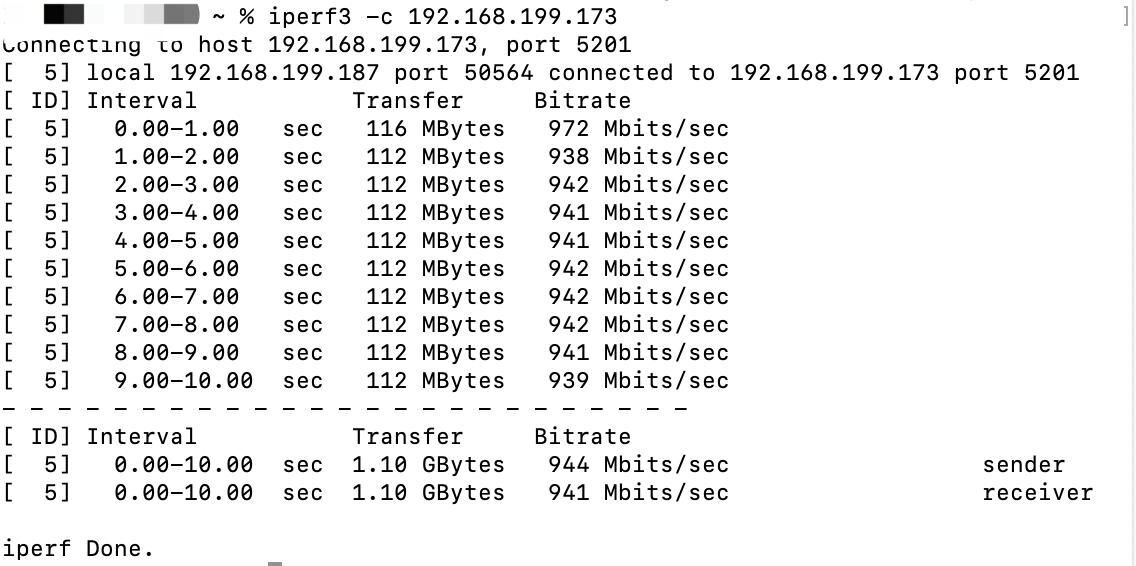Click the 'sender' label
The image size is (1136, 566).
click(1024, 464)
